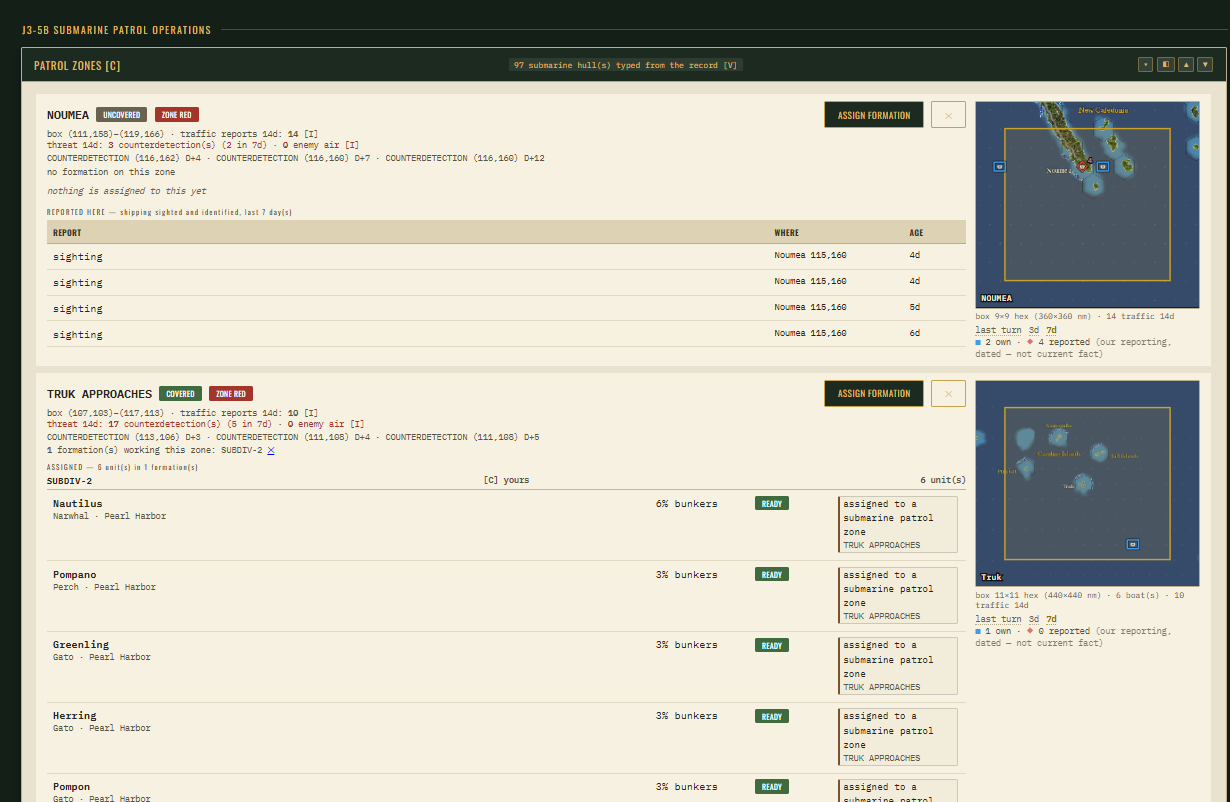1230x802 pixels.
Task: Switch Truk map to 7d range
Action: [1052, 619]
